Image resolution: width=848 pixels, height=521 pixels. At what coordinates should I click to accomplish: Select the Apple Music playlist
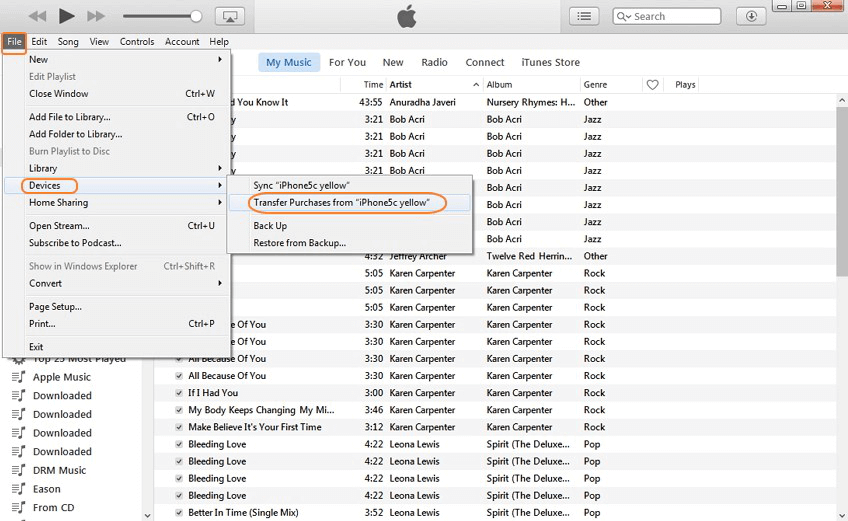(x=61, y=377)
